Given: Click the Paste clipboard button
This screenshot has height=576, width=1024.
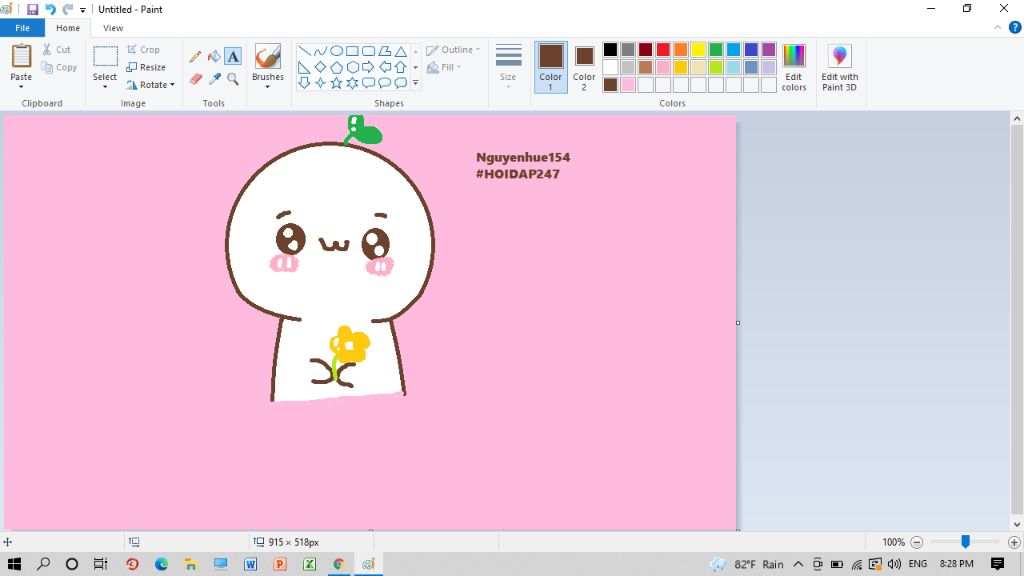Looking at the screenshot, I should click(21, 62).
